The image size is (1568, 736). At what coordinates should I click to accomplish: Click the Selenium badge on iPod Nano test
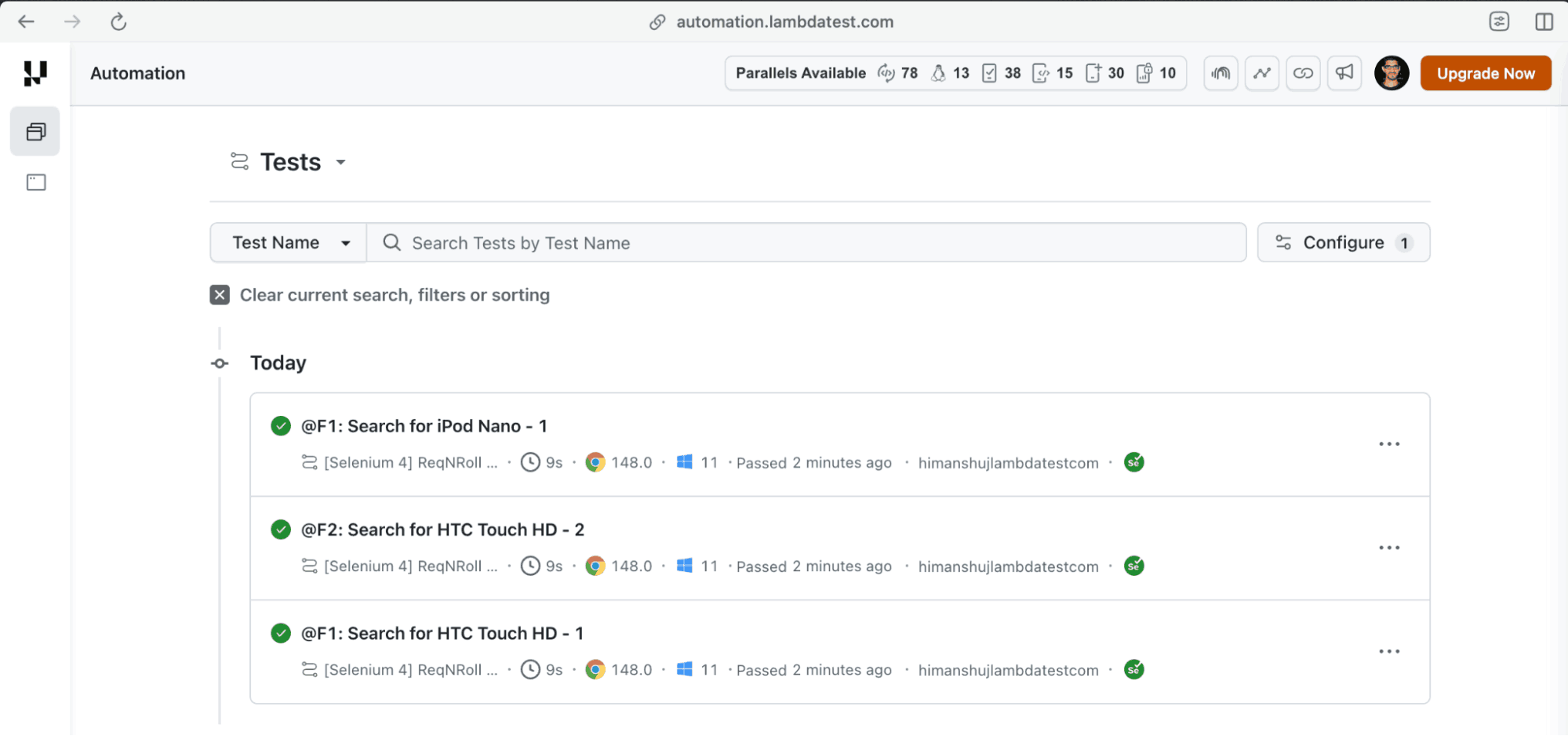(1133, 462)
